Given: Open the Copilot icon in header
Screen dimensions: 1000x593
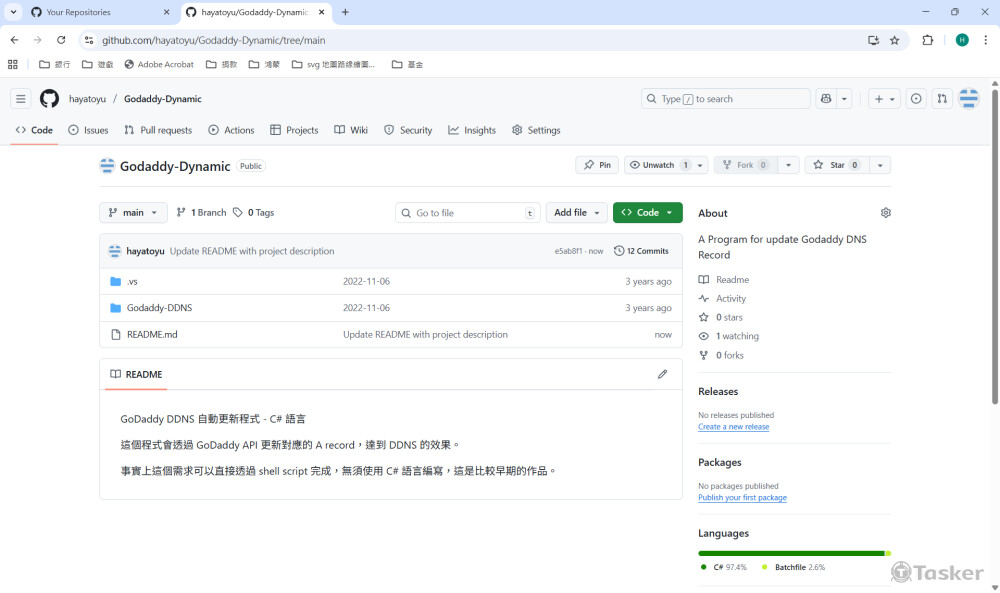Looking at the screenshot, I should (826, 99).
